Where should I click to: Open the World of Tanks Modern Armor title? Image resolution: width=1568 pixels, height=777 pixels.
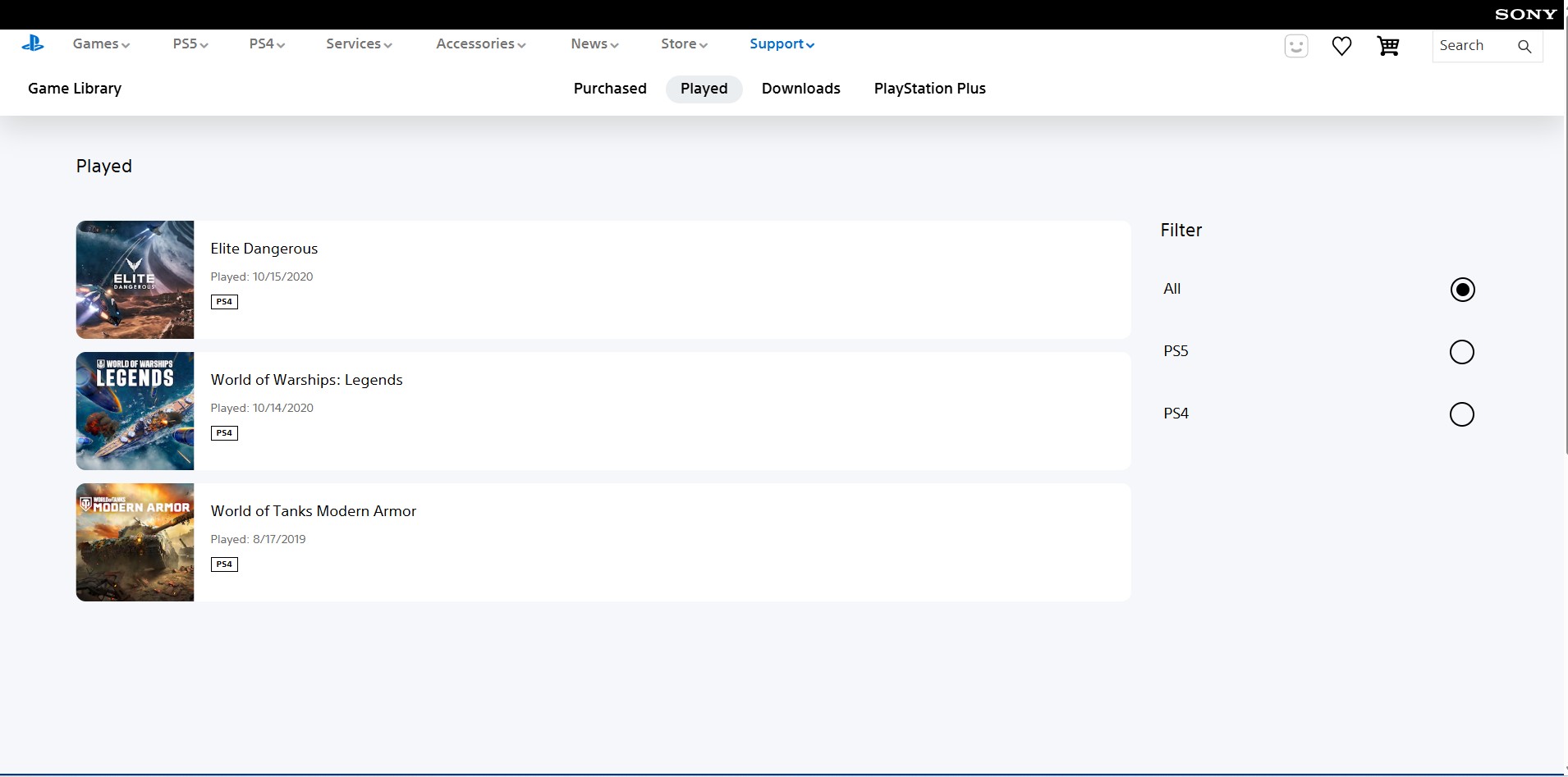coord(313,511)
